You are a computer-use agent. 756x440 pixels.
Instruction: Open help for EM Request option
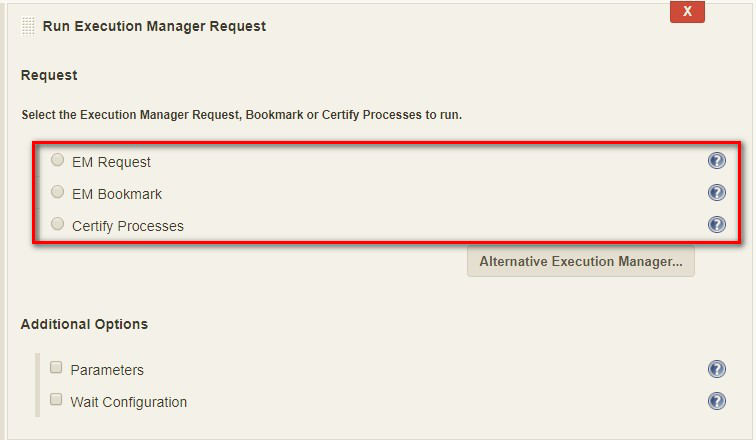(x=716, y=160)
